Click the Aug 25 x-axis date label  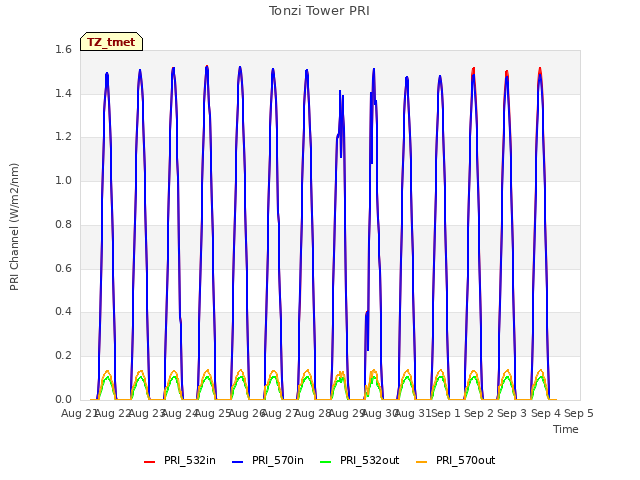point(213,413)
